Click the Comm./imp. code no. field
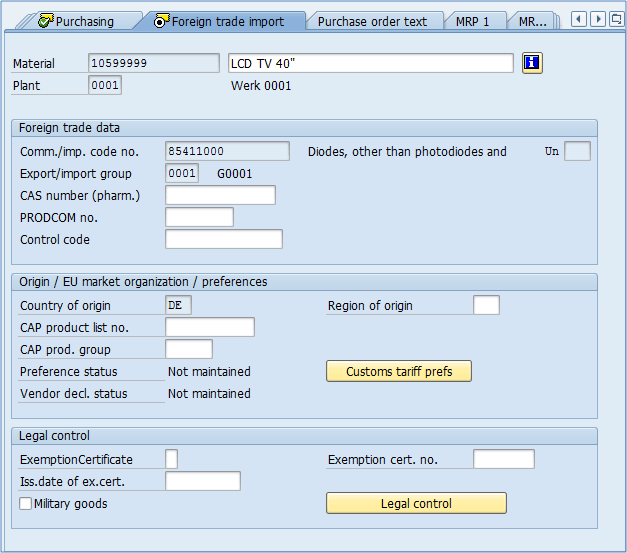The width and height of the screenshot is (627, 553). (x=234, y=152)
